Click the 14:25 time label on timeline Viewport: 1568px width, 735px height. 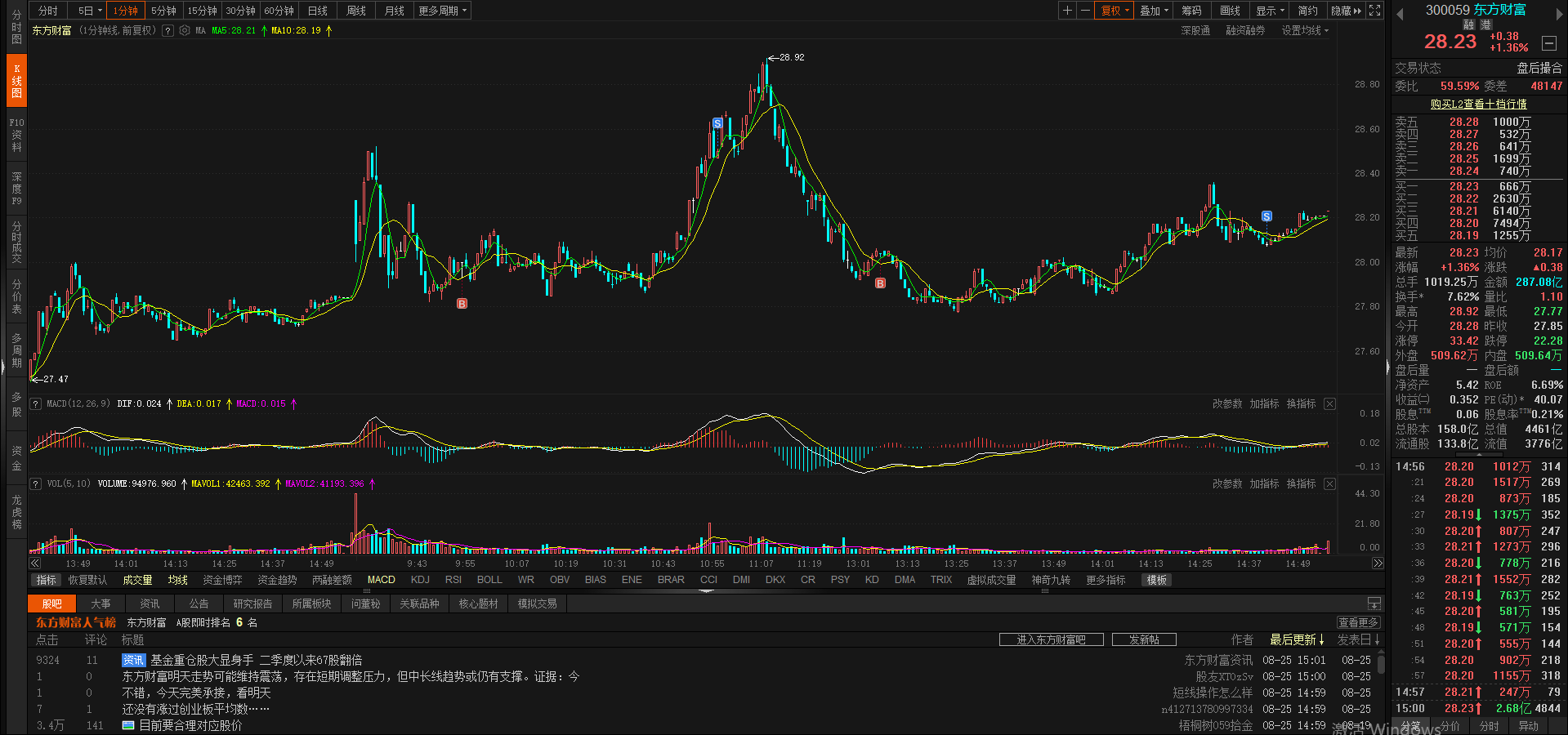(1199, 563)
